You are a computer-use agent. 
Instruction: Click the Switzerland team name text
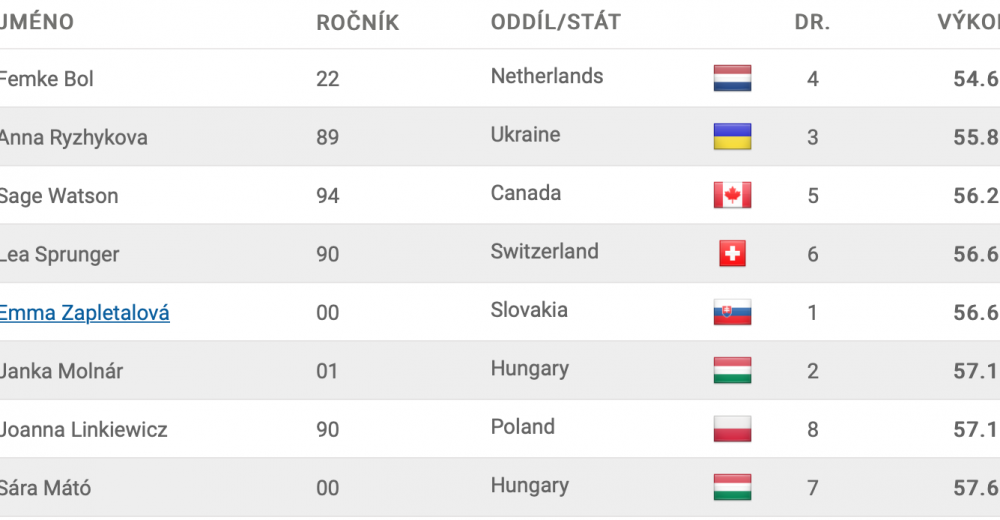click(544, 251)
